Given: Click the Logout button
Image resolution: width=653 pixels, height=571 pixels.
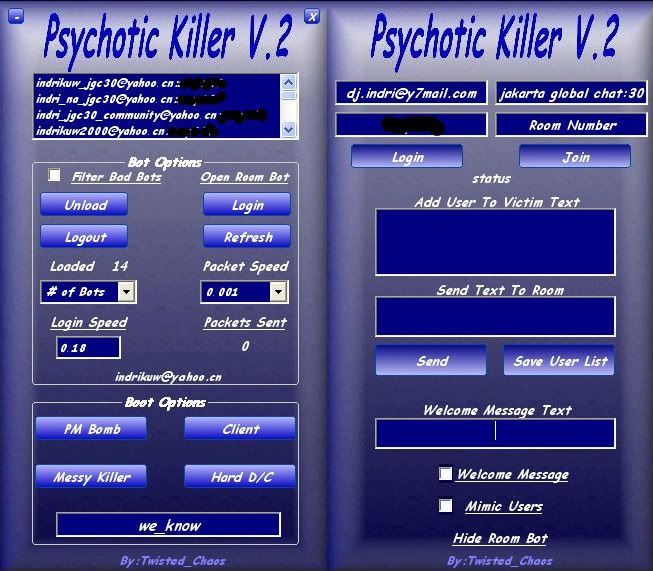Looking at the screenshot, I should 84,237.
